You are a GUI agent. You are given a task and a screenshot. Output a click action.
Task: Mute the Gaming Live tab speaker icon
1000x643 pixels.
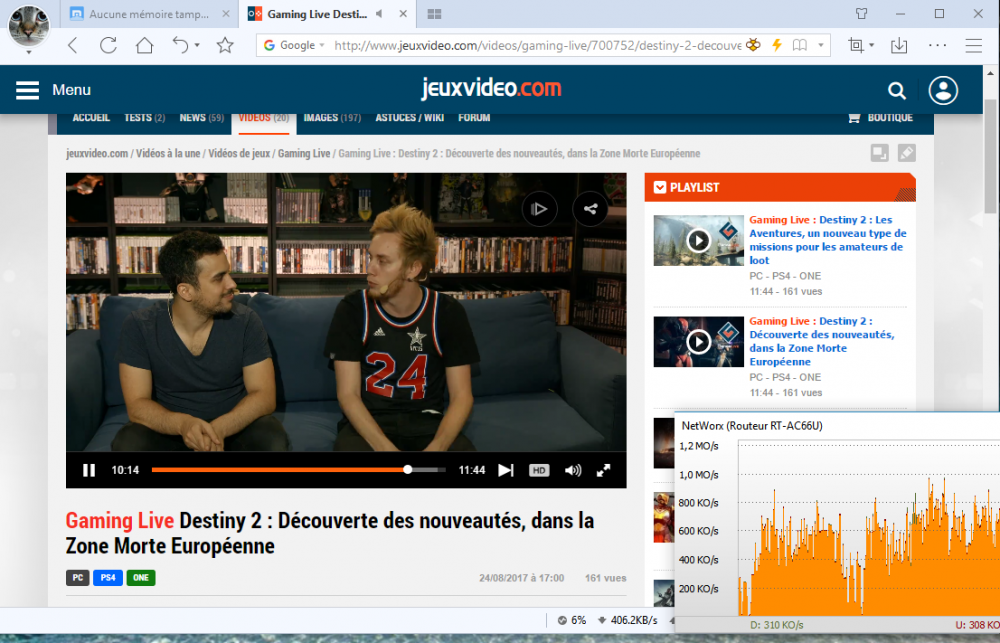379,13
